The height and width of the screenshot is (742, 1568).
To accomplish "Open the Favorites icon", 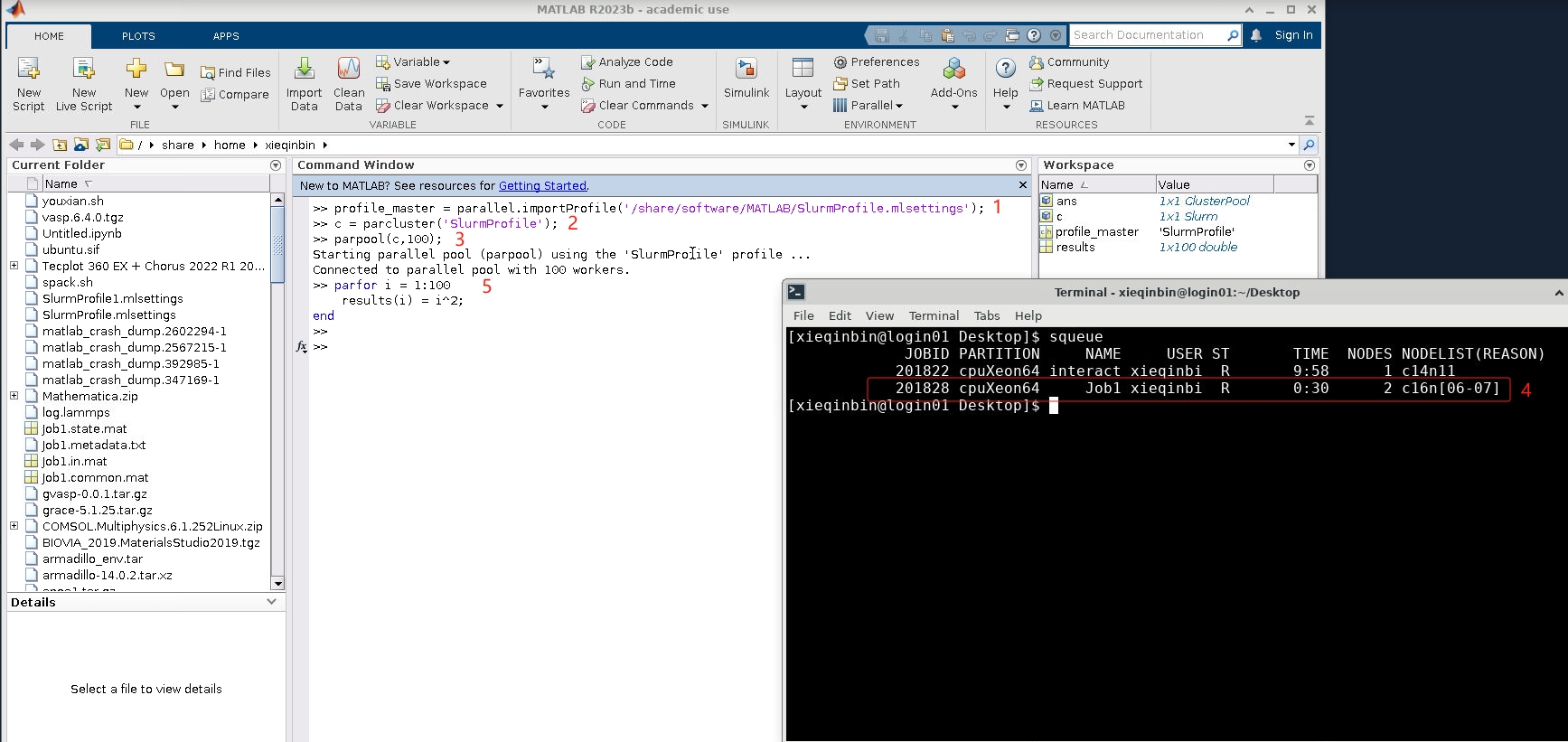I will tap(544, 70).
